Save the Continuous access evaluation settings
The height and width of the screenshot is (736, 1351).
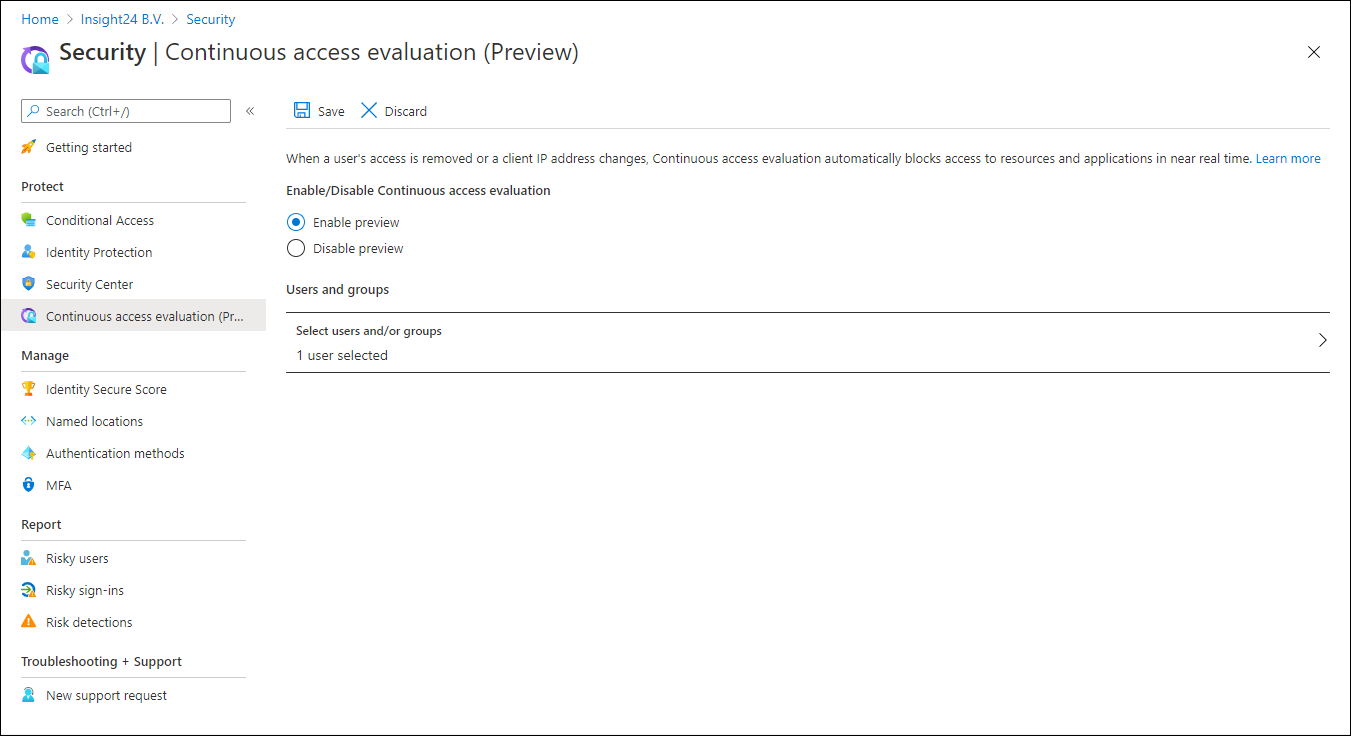pyautogui.click(x=318, y=111)
